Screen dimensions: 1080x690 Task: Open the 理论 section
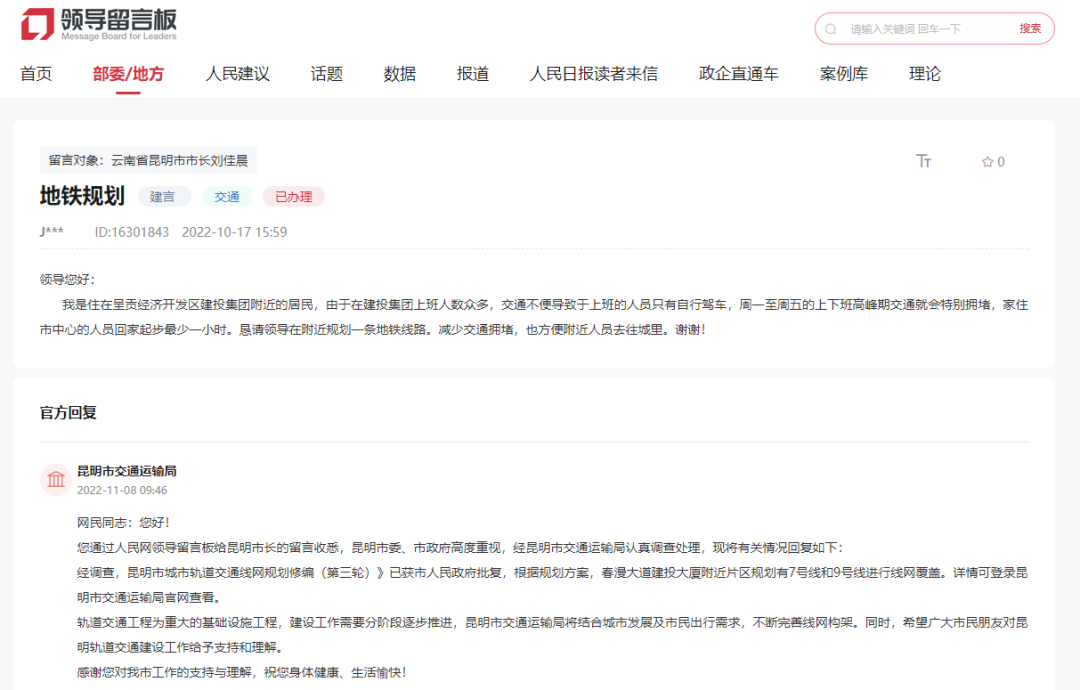pyautogui.click(x=925, y=72)
